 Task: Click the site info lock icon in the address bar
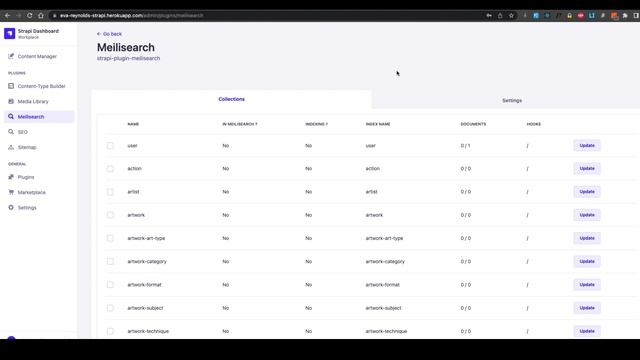[x=54, y=16]
